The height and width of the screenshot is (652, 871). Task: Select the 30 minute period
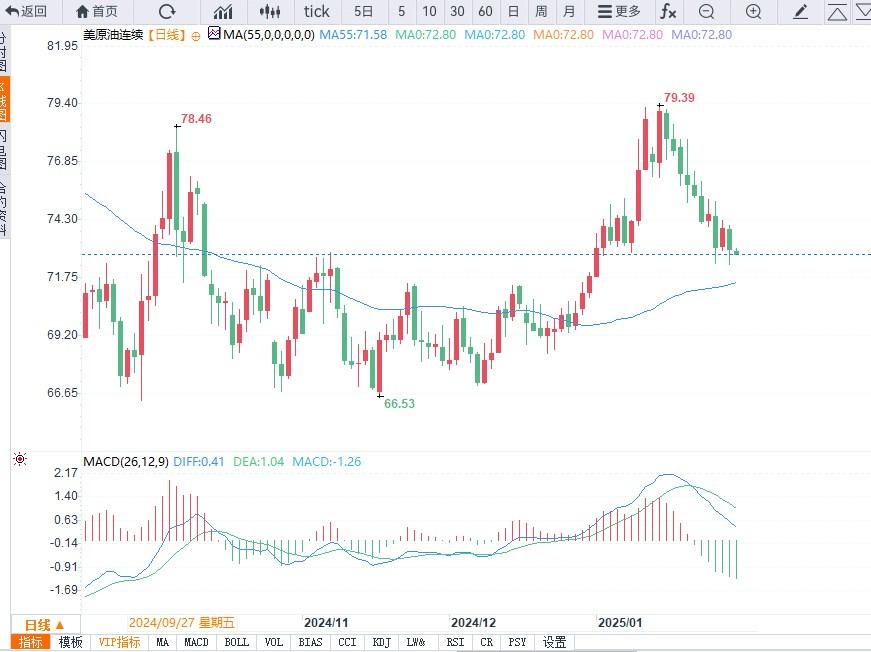(x=457, y=11)
